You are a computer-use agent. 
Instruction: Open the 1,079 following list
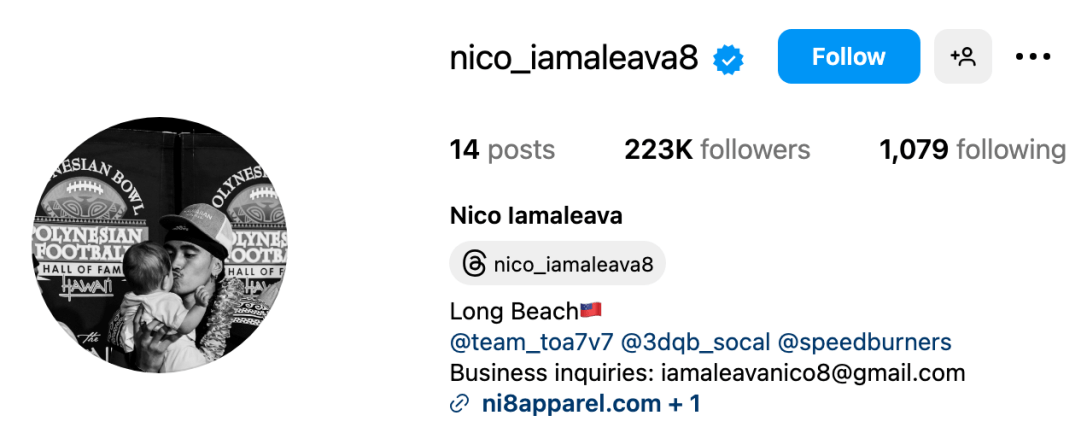click(973, 150)
